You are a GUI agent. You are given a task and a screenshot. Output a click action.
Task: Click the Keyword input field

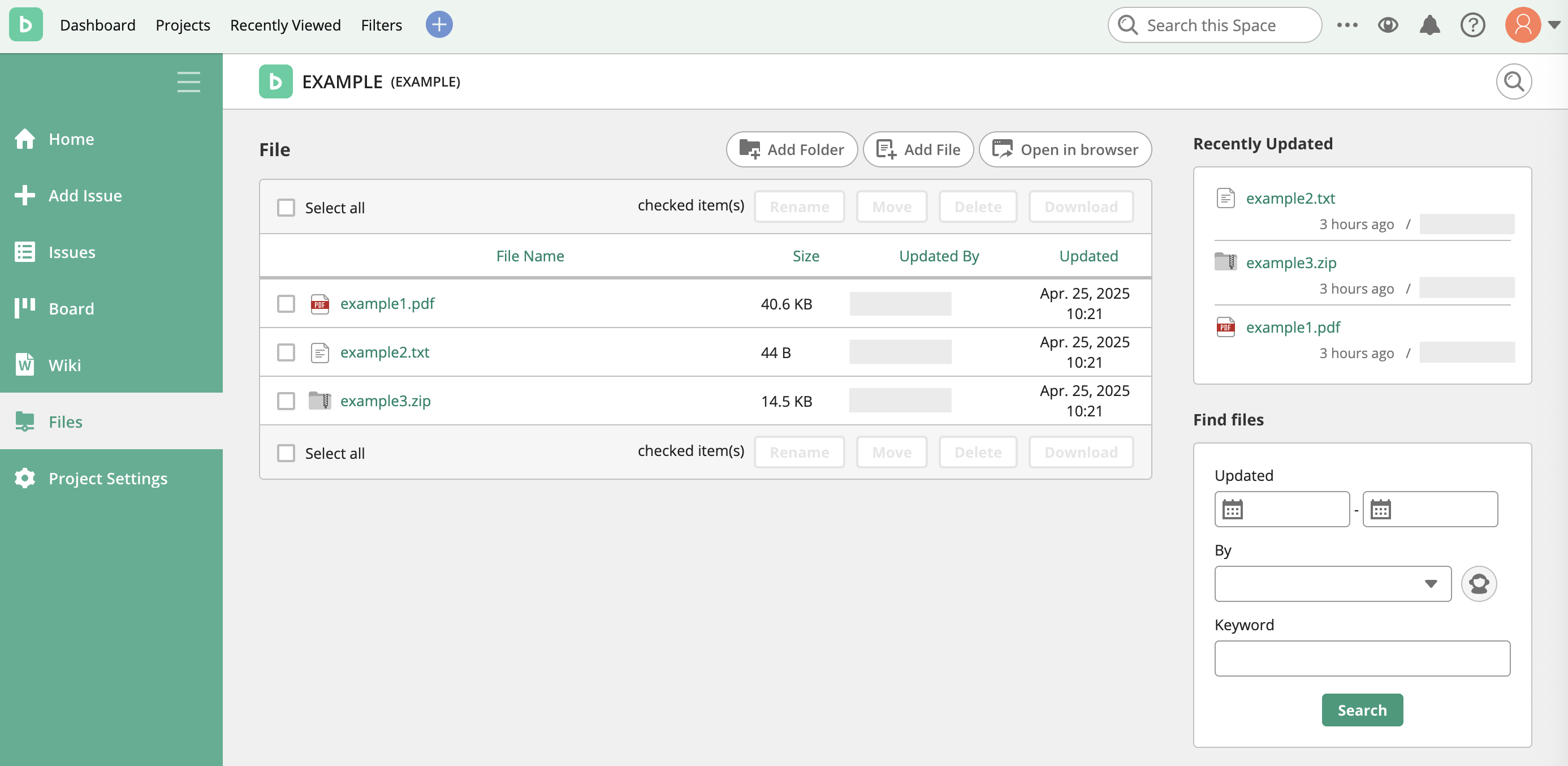click(1362, 658)
